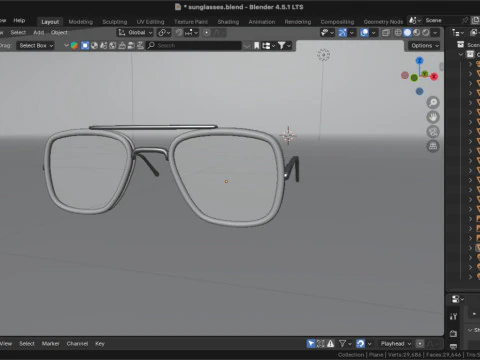Click blue highlighted square icon in toolbar
This screenshot has width=480, height=360.
85,45
